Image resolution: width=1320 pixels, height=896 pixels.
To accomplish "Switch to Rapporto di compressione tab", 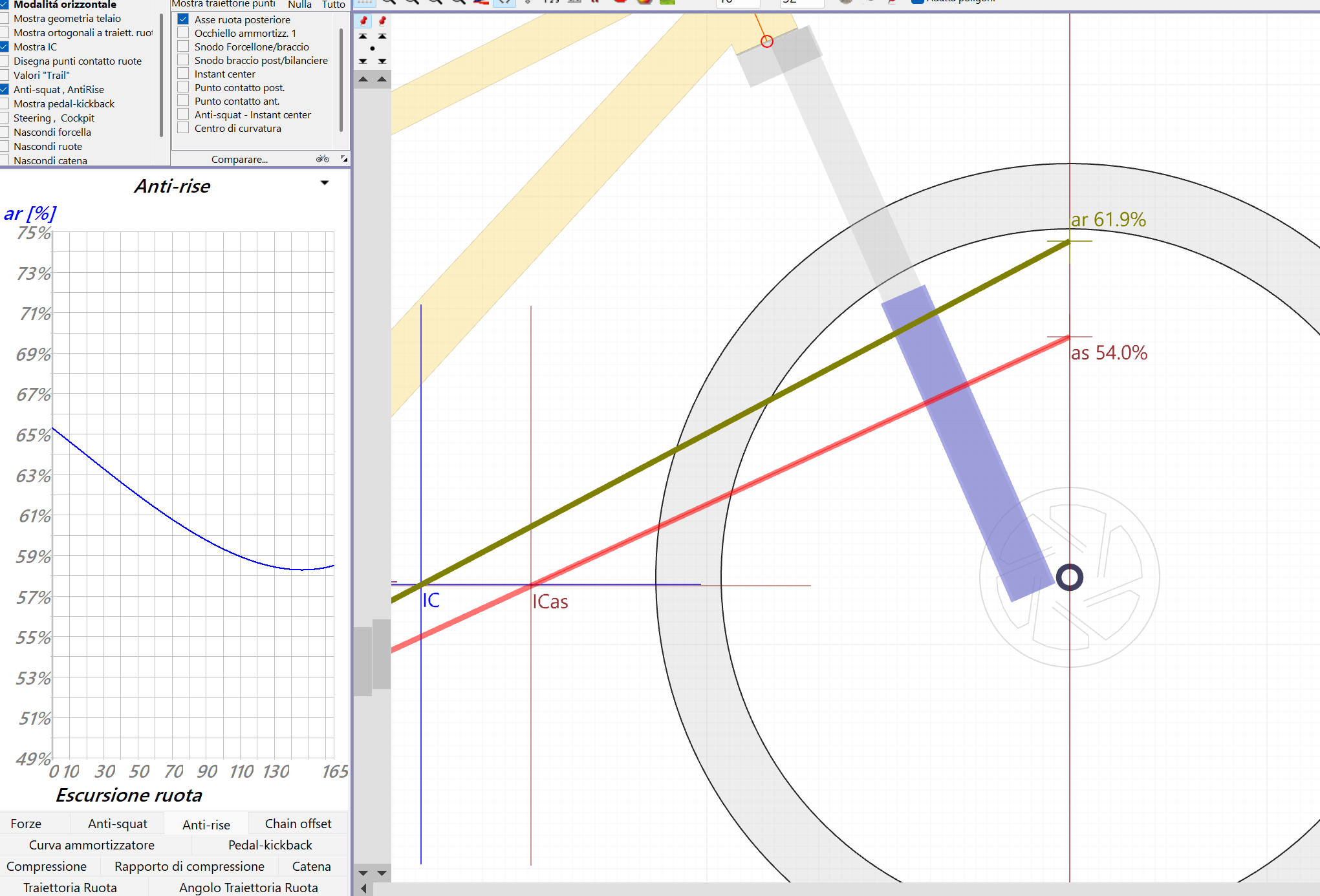I will (189, 866).
